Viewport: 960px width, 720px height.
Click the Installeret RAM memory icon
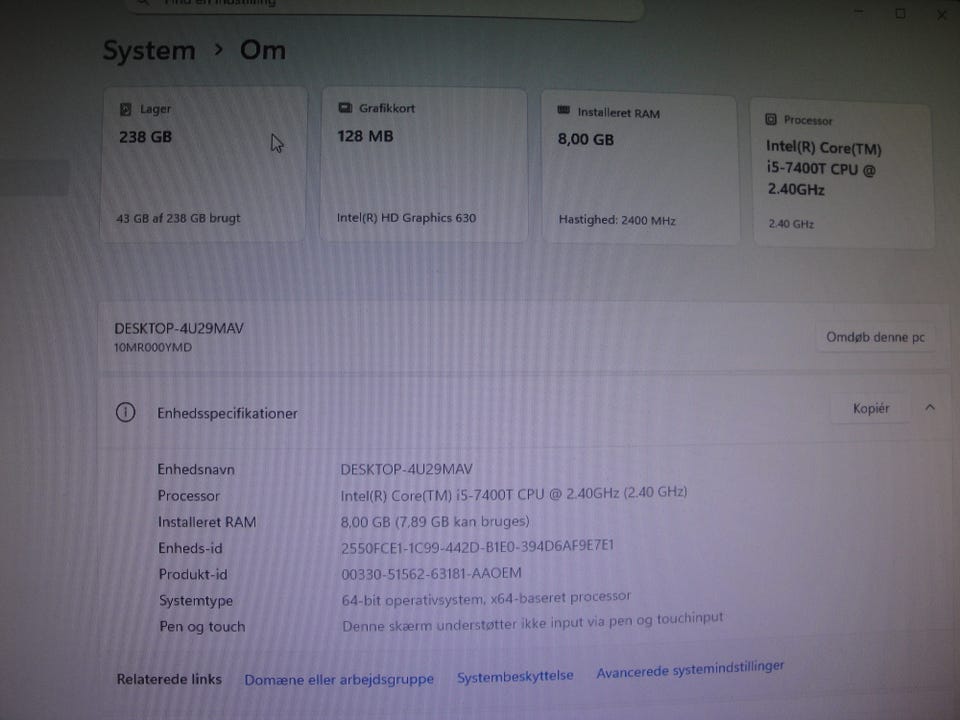(563, 110)
